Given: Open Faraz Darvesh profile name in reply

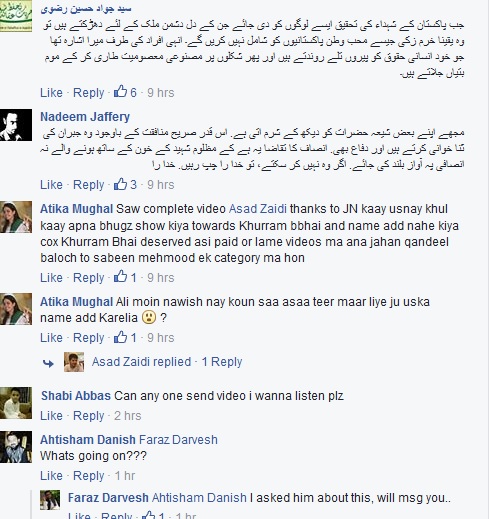Looking at the screenshot, I should point(108,498).
